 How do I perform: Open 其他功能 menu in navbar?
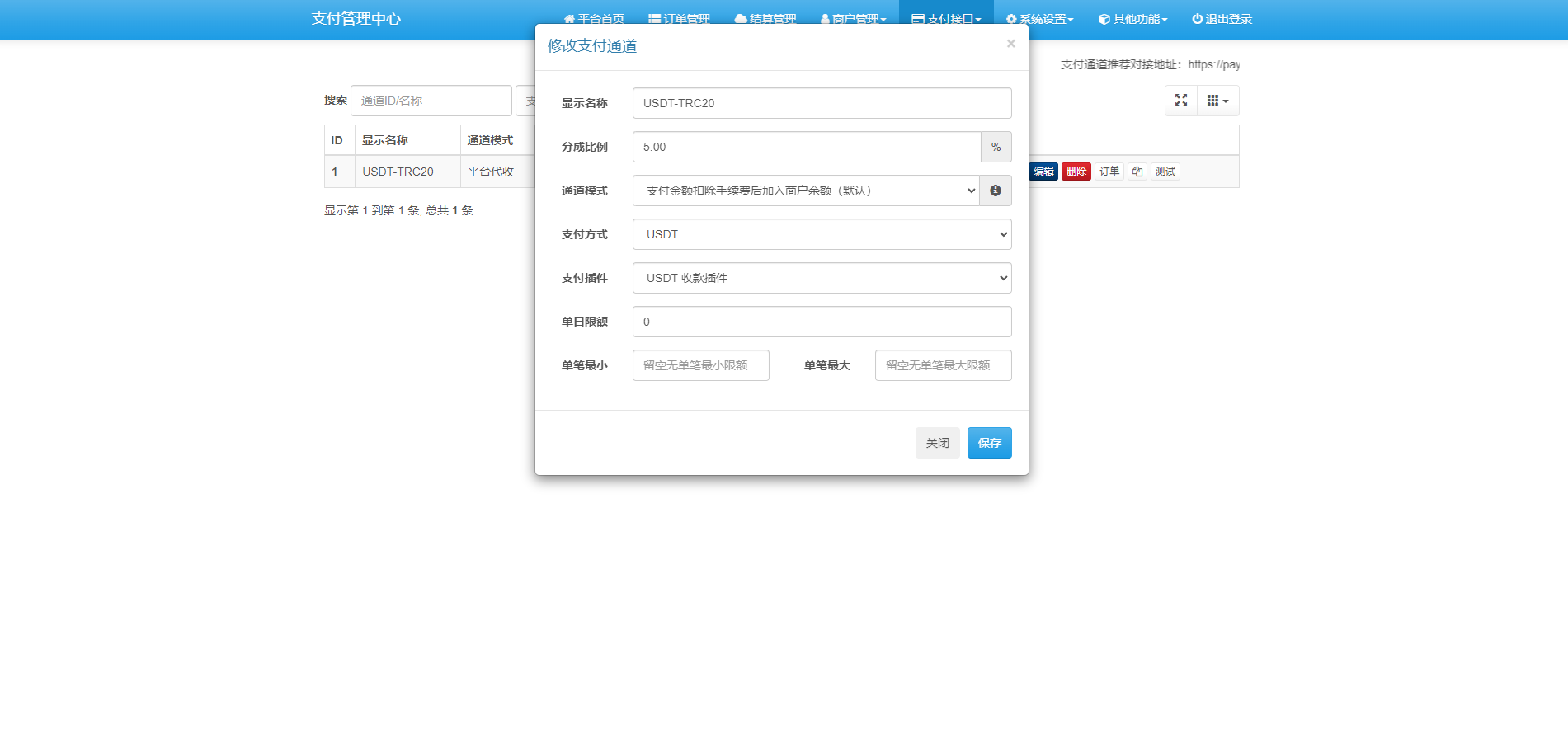coord(1132,19)
